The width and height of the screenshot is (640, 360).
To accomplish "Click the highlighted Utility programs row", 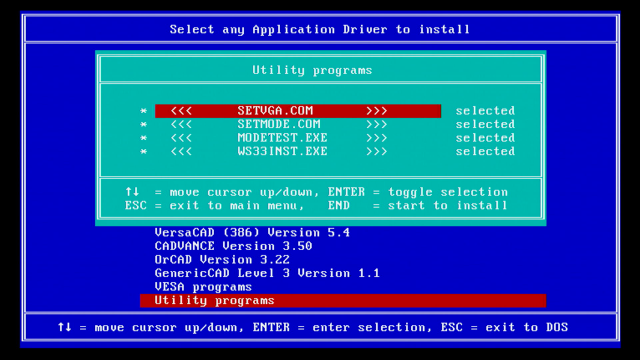I will point(343,301).
